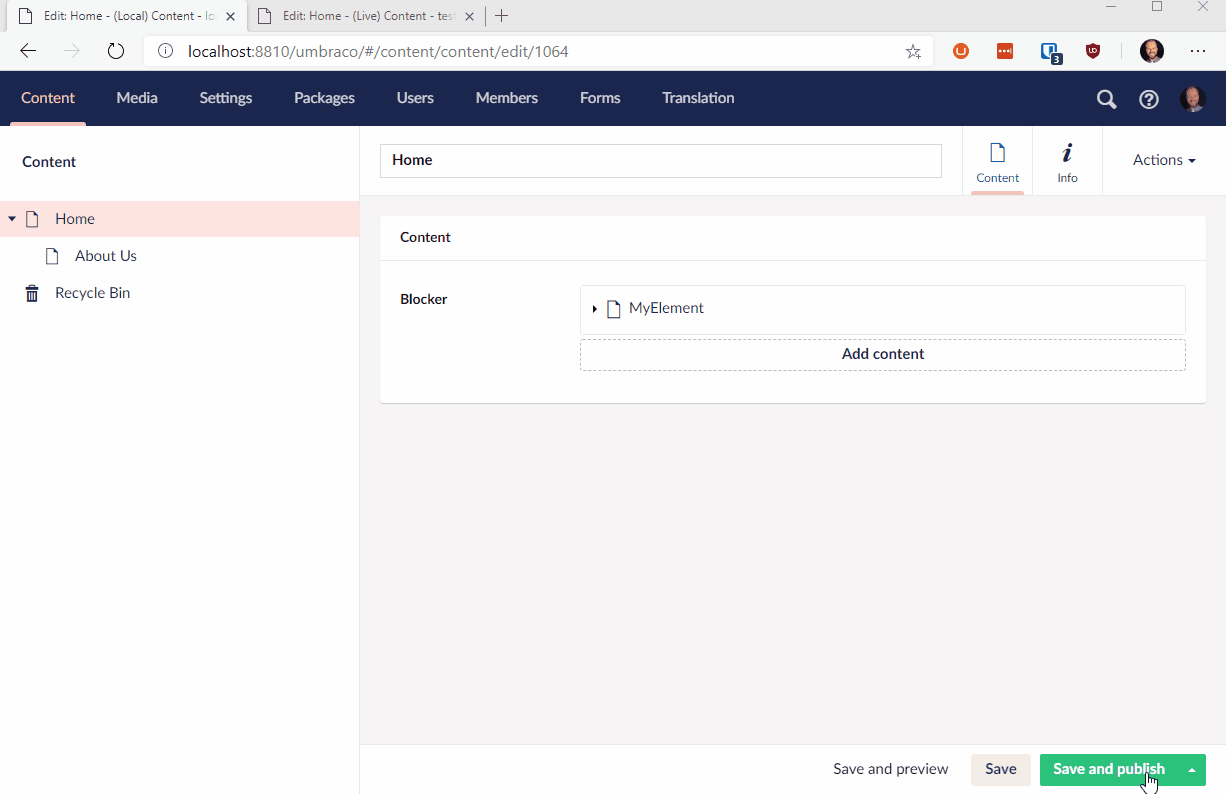
Task: Click the Add content button
Action: pos(882,354)
